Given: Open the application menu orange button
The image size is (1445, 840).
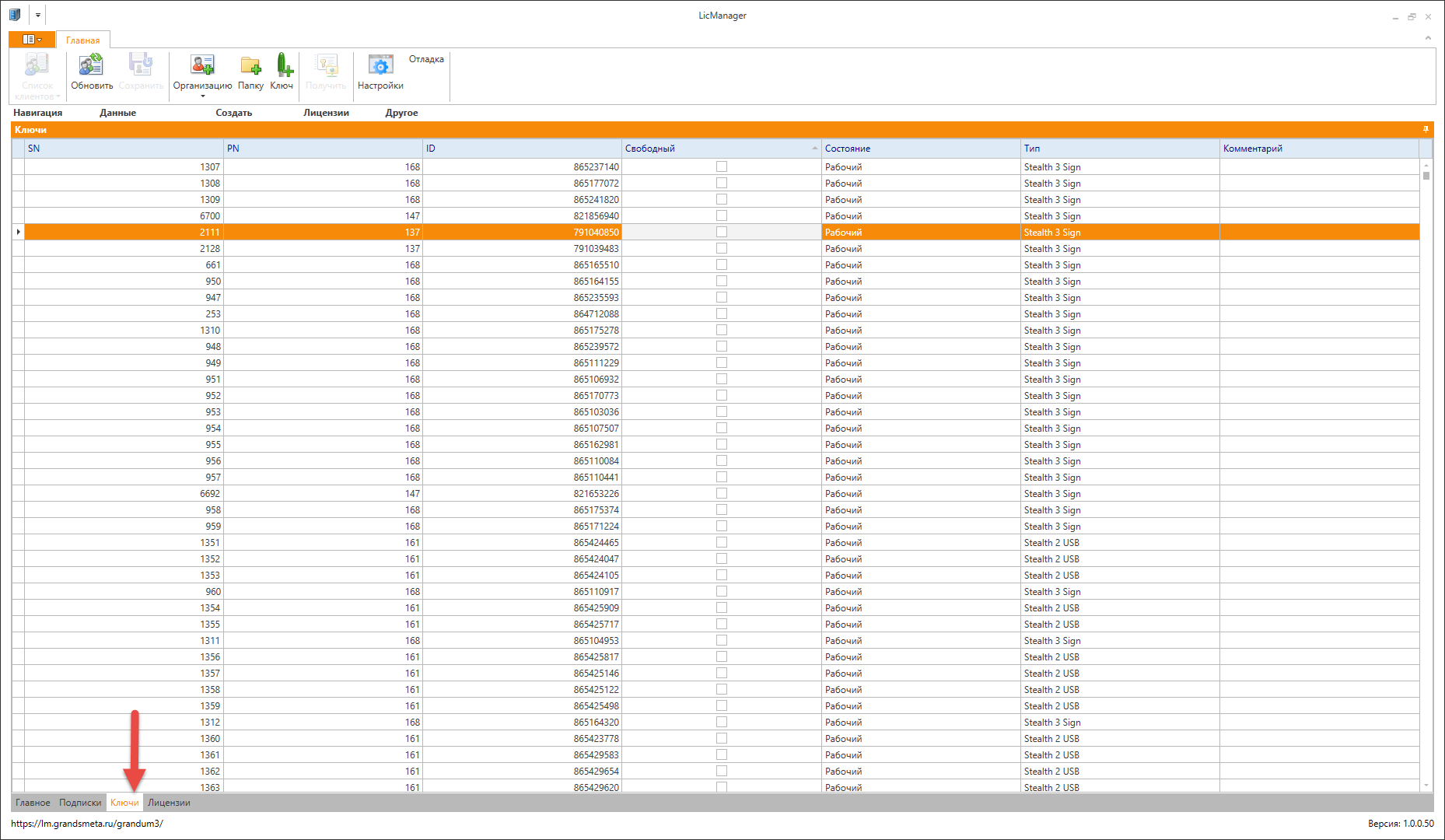Looking at the screenshot, I should pos(32,40).
